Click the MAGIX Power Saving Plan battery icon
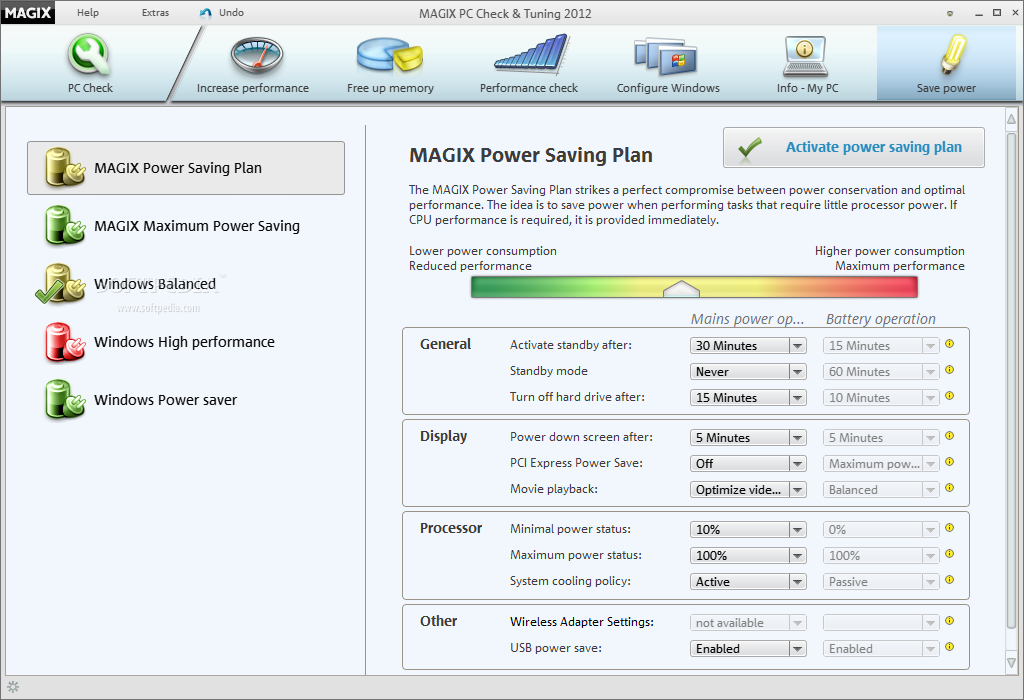Screen dimensions: 1024x700 [x=65, y=167]
